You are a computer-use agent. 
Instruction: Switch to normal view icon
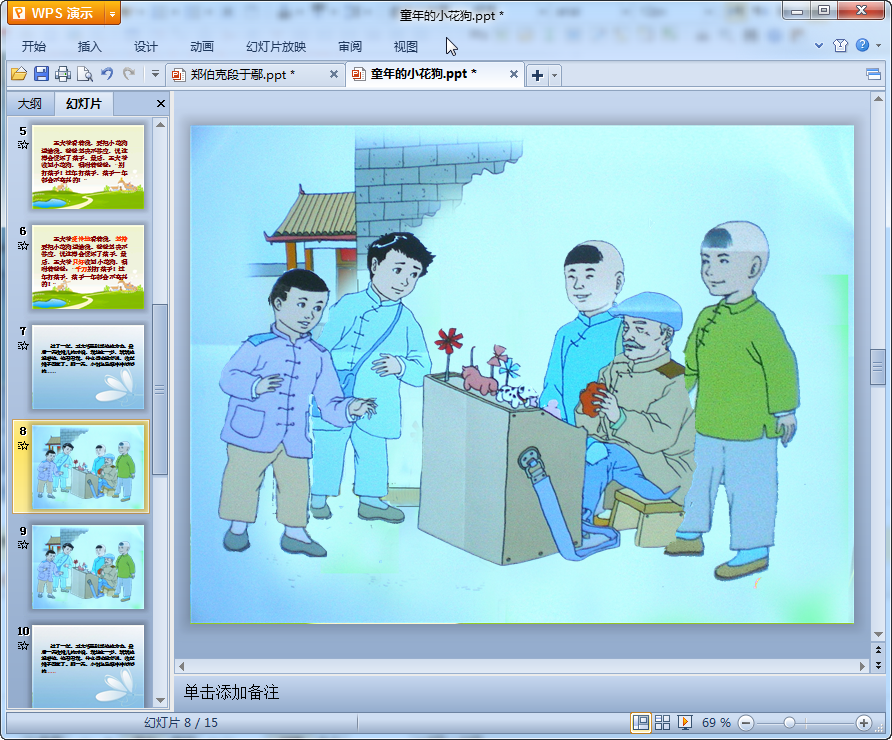(641, 723)
